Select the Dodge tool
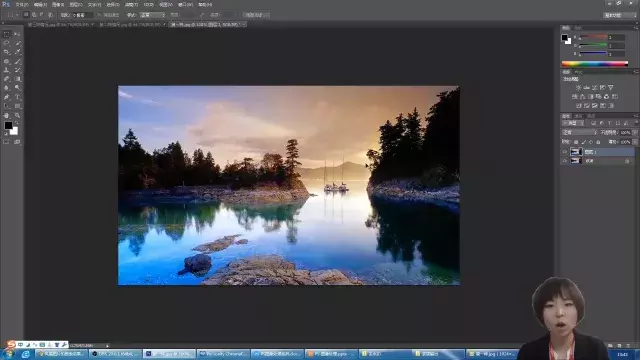Viewport: 640px width, 360px height. pyautogui.click(x=17, y=88)
